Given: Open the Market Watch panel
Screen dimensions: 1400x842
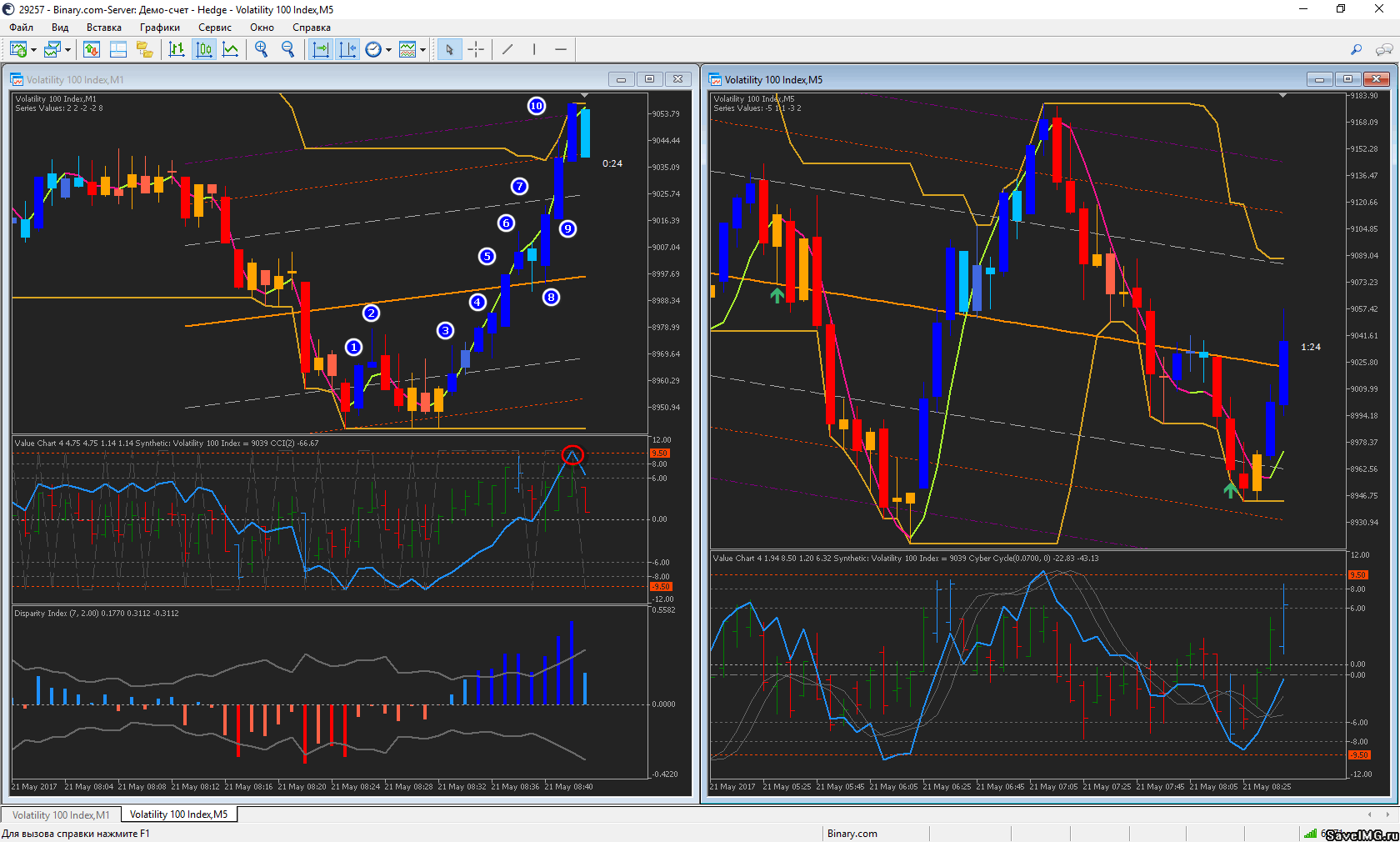Looking at the screenshot, I should (92, 50).
